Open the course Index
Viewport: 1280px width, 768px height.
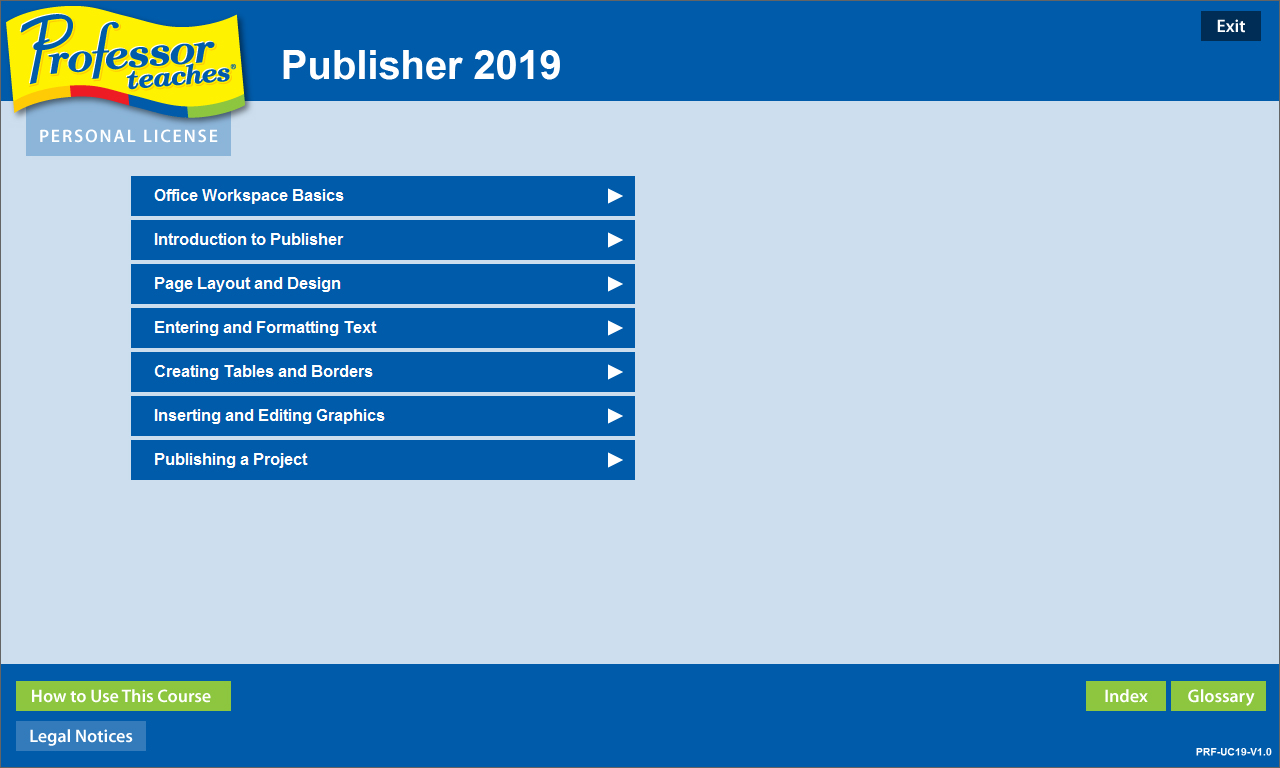[1125, 696]
